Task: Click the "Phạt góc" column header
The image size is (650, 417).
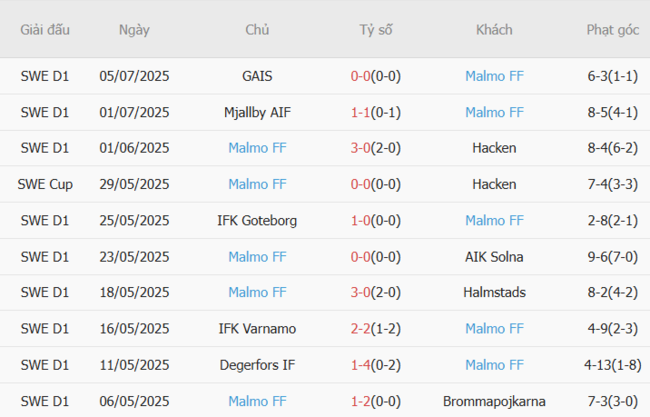Action: [x=613, y=30]
